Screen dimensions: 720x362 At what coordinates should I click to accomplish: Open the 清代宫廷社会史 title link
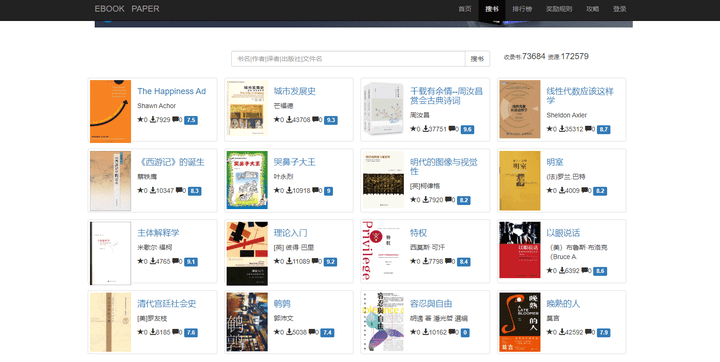[167, 304]
